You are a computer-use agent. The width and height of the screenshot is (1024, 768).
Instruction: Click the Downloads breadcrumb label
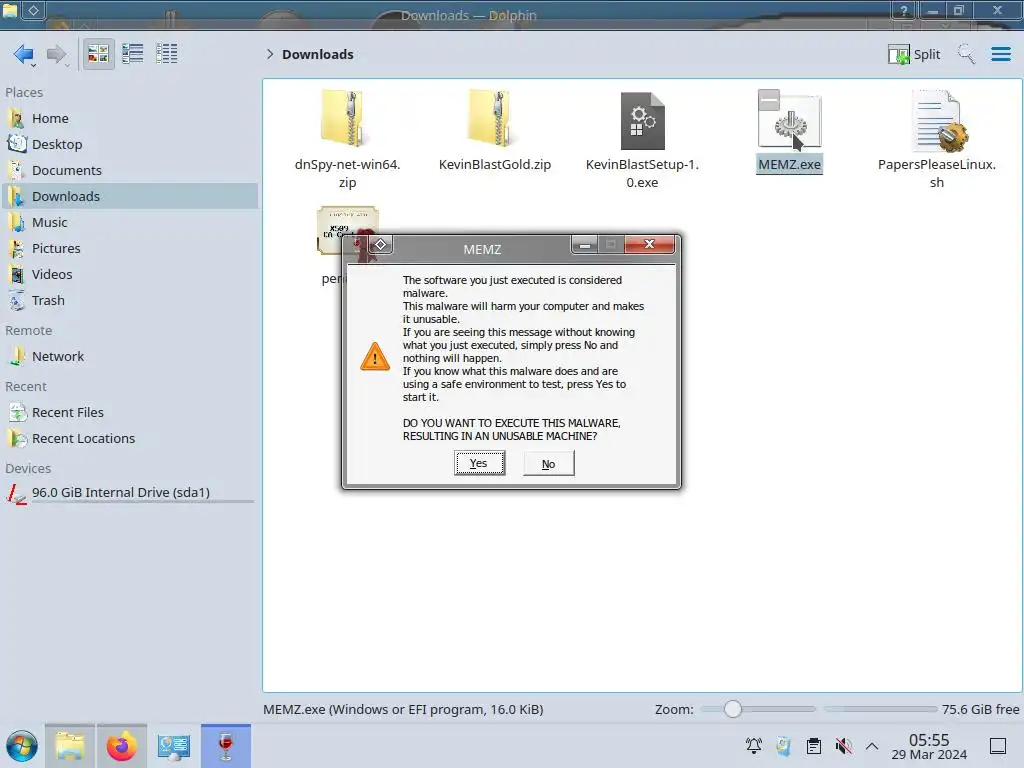click(317, 54)
